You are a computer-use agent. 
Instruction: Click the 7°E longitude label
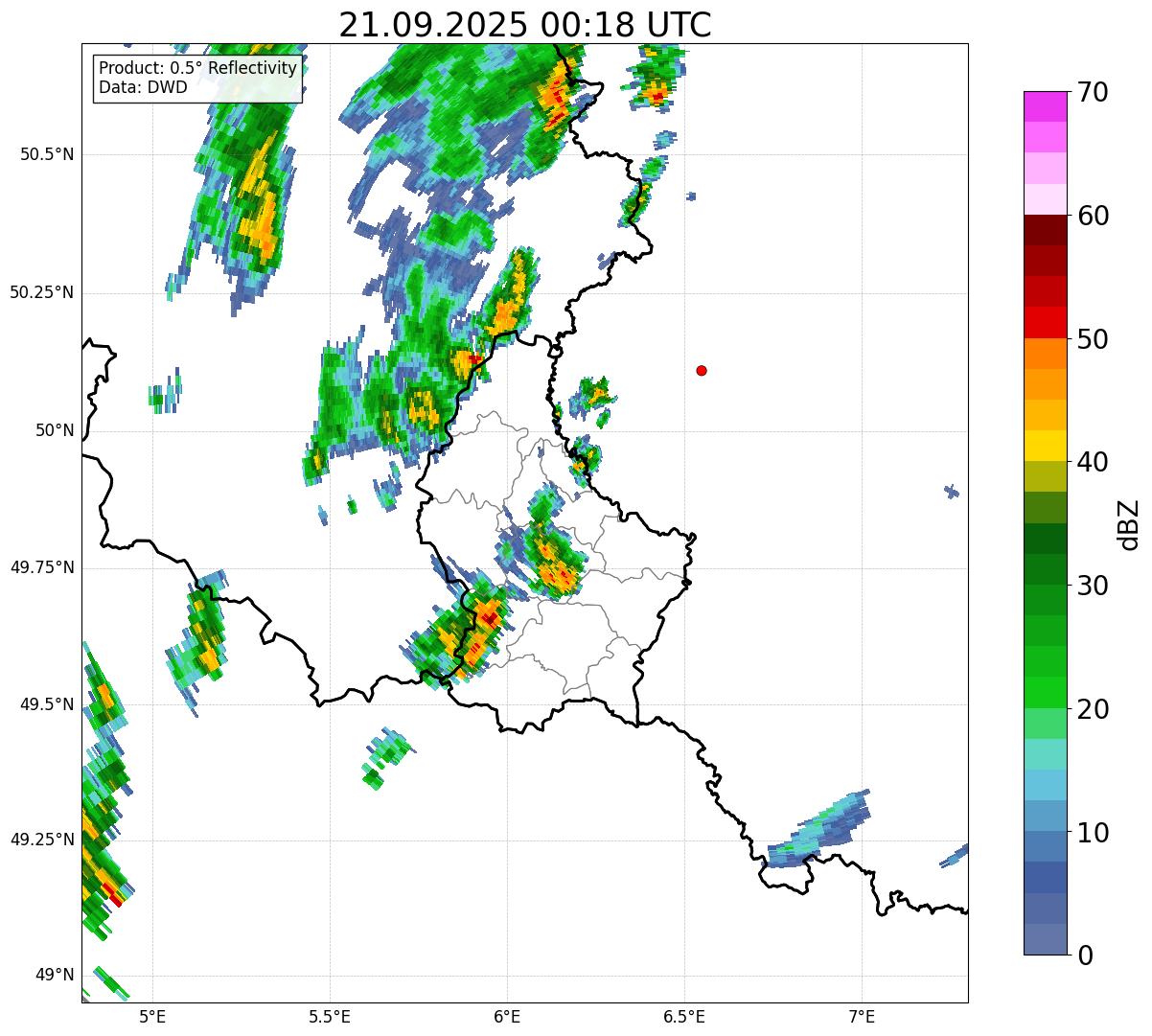(x=862, y=1017)
